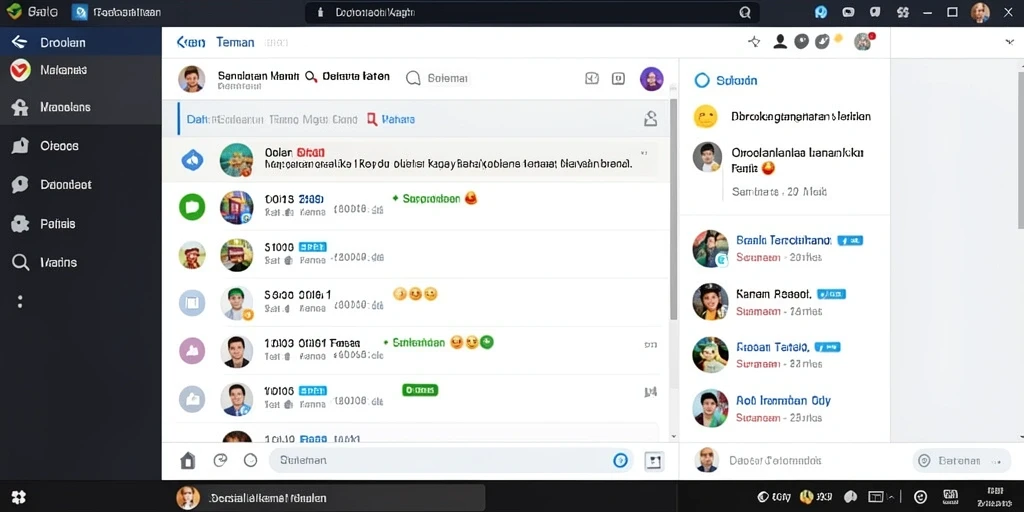Toggle the pale blue square checkbox on the fourth chat row
1024x512 pixels.
pos(192,302)
